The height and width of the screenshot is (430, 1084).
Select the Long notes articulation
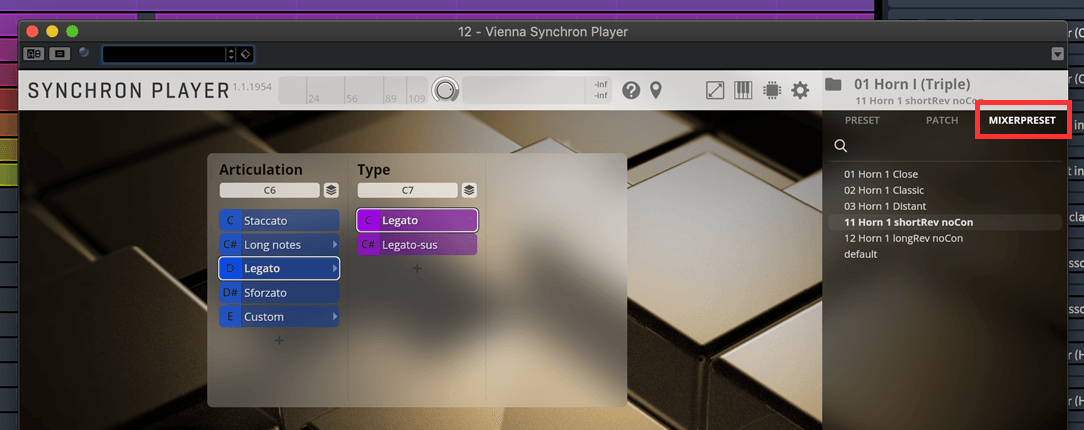(279, 245)
